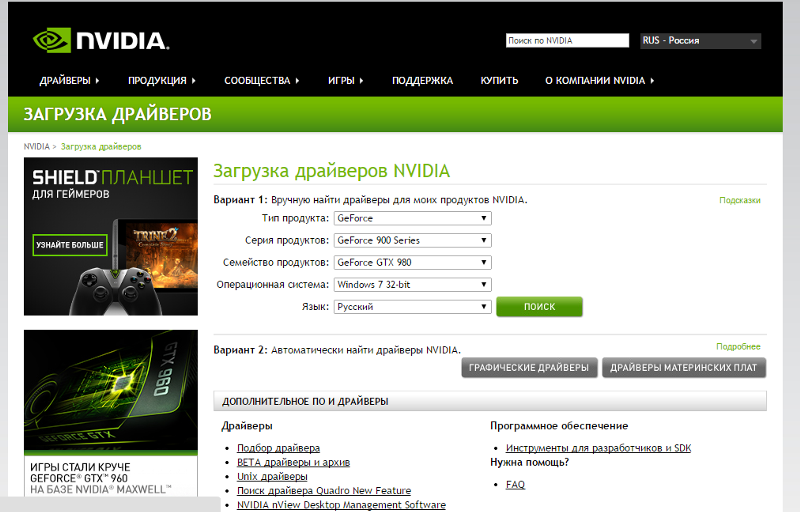The width and height of the screenshot is (800, 512).
Task: Open 'NVIDIA nView Desktop Management Software' link
Action: [341, 505]
